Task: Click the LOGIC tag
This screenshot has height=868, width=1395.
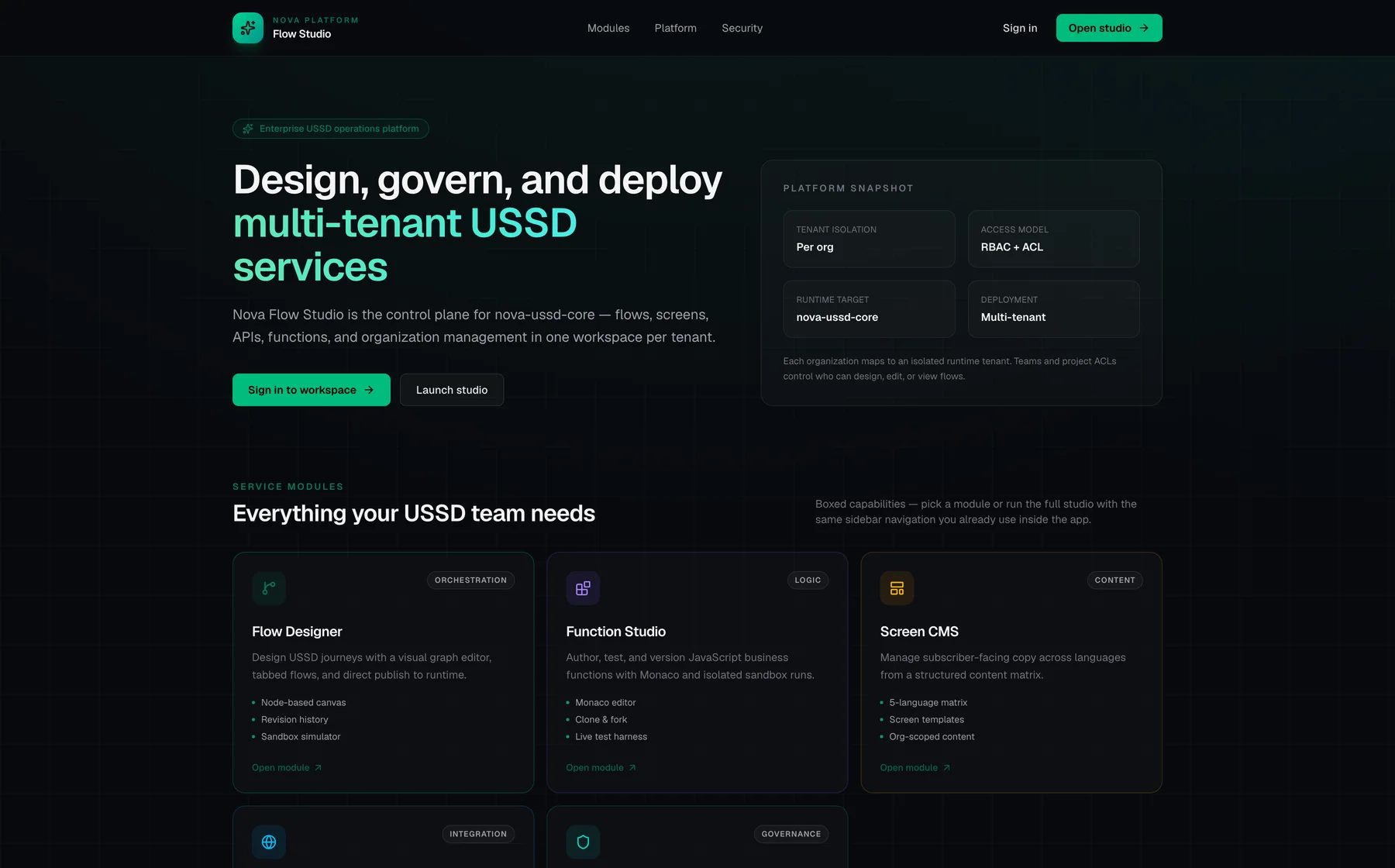Action: [x=808, y=580]
